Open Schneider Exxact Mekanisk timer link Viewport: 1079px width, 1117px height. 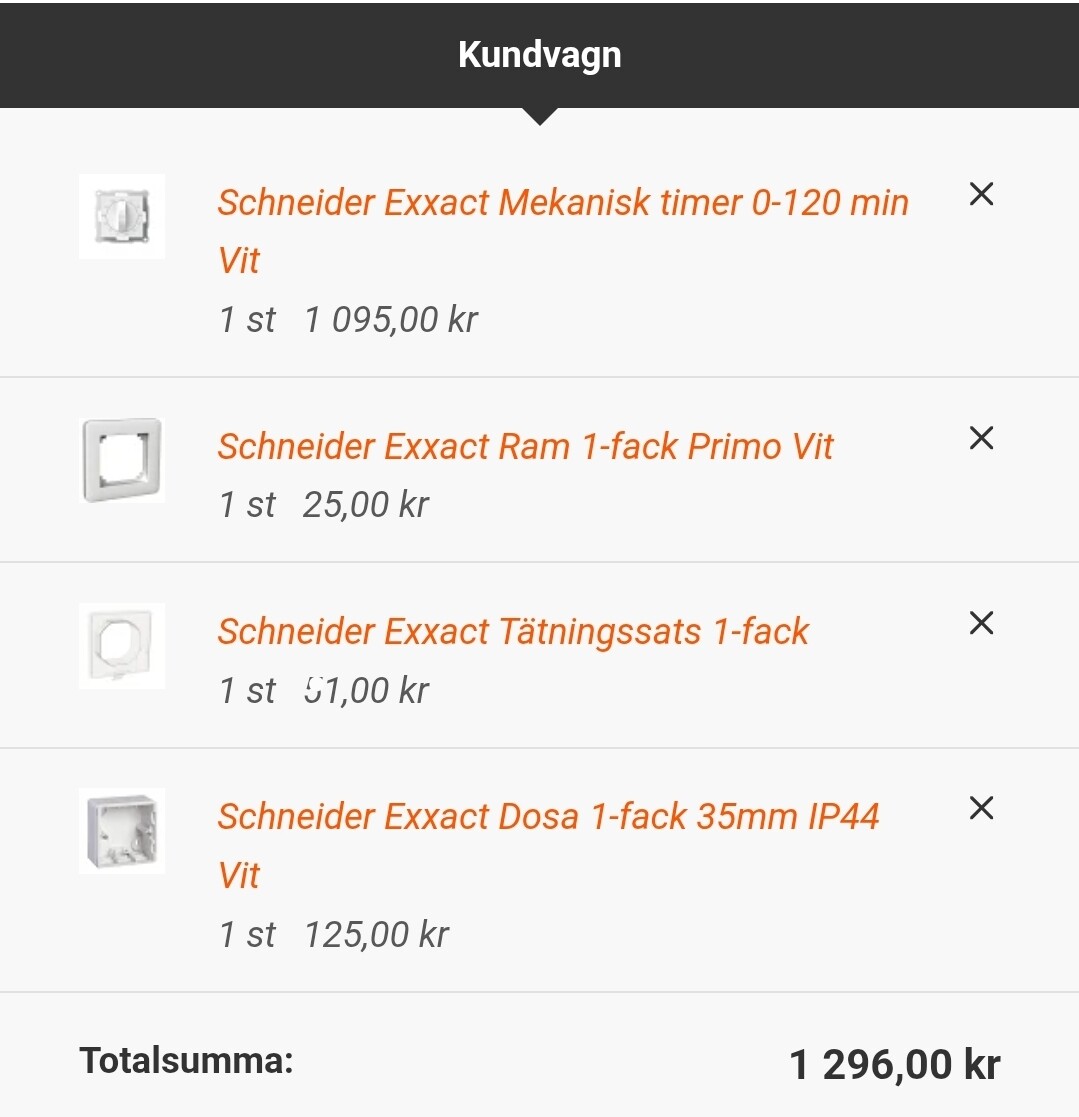563,203
